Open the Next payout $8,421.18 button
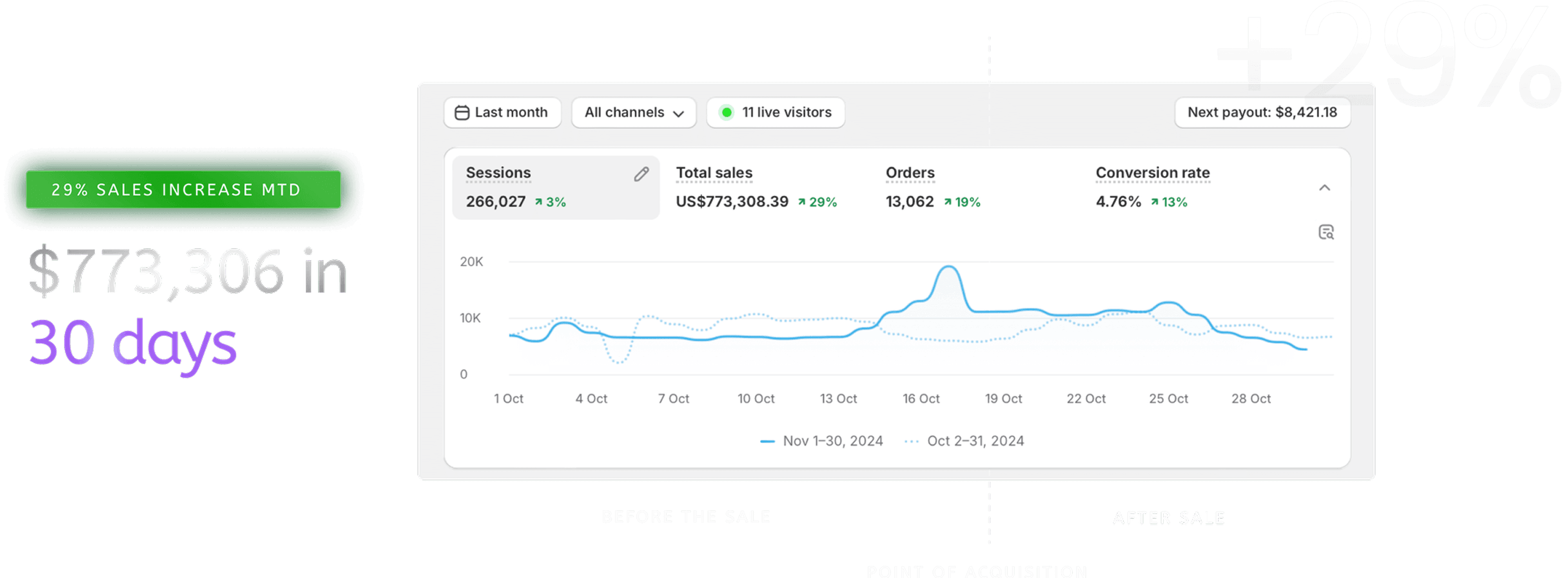 tap(1262, 113)
